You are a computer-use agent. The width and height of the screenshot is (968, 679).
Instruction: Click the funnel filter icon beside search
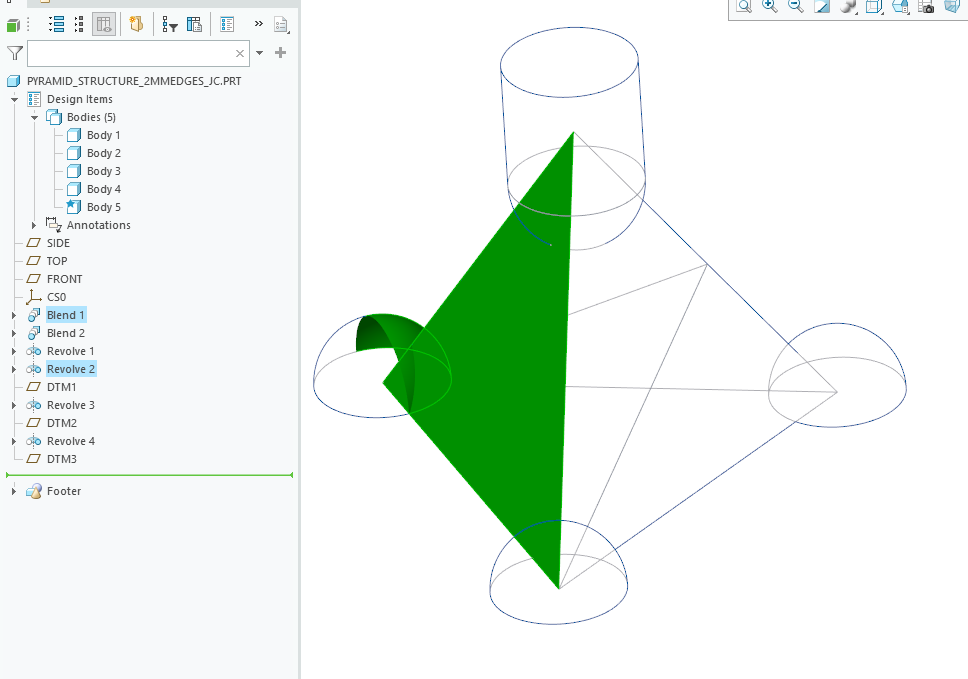(15, 53)
